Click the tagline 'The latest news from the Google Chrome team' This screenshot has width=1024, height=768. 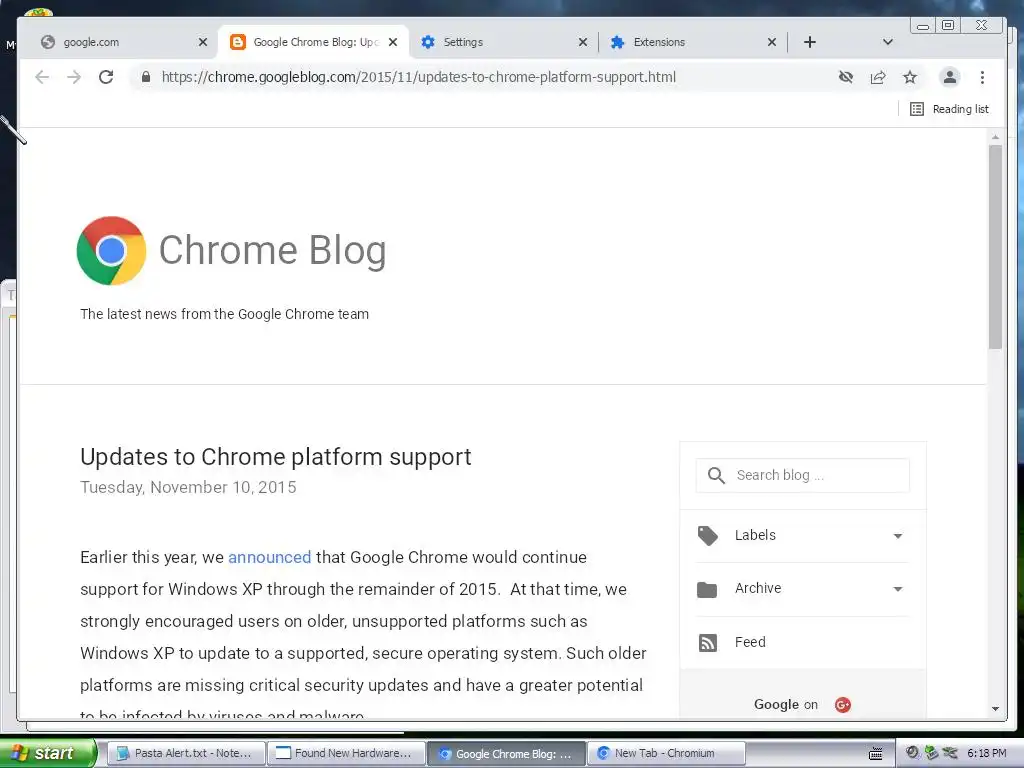[224, 314]
